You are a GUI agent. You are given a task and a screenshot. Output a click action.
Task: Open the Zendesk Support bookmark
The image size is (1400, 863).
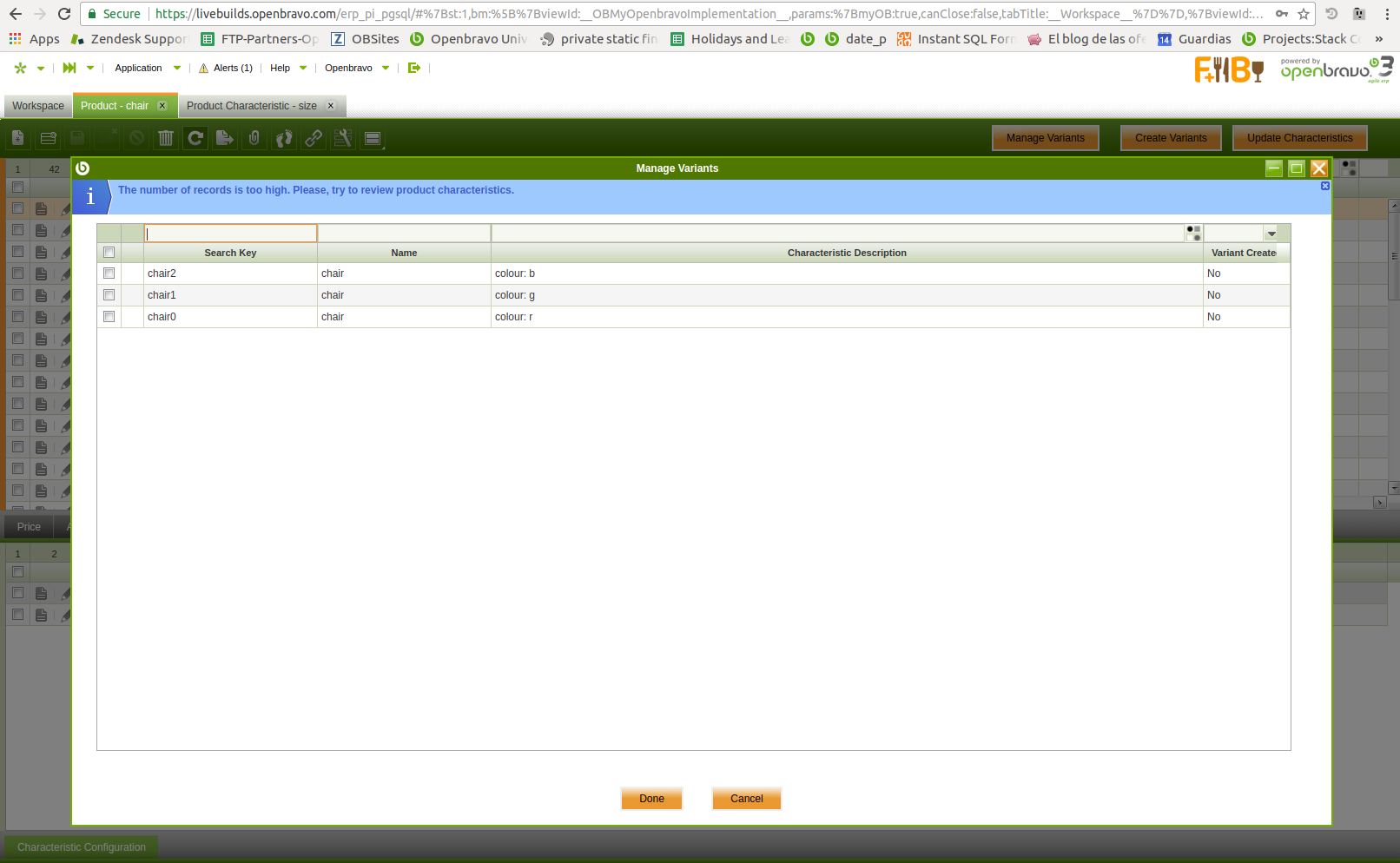[129, 39]
